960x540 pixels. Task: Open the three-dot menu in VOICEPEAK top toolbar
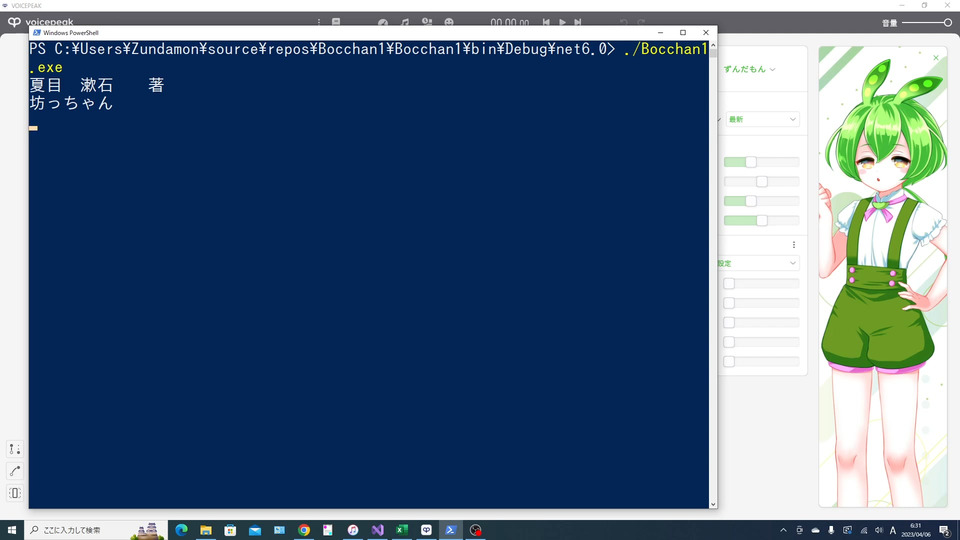319,23
